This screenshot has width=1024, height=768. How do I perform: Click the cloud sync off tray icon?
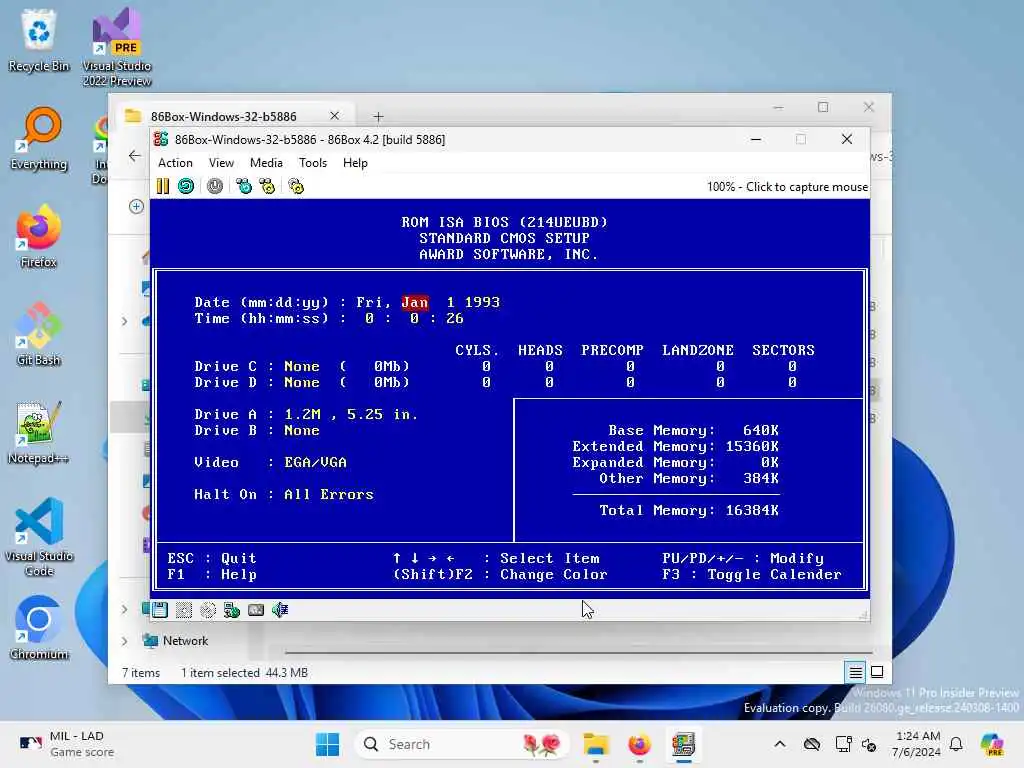(812, 744)
